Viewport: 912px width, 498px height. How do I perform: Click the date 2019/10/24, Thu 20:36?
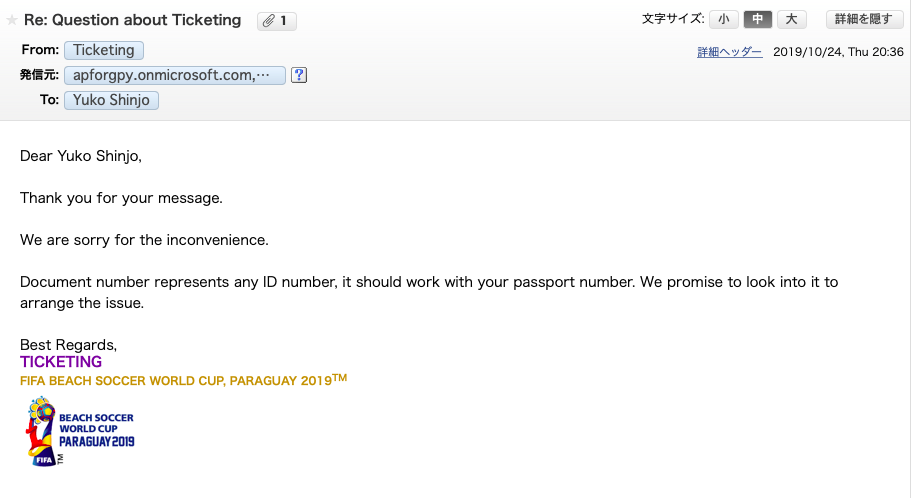click(838, 52)
